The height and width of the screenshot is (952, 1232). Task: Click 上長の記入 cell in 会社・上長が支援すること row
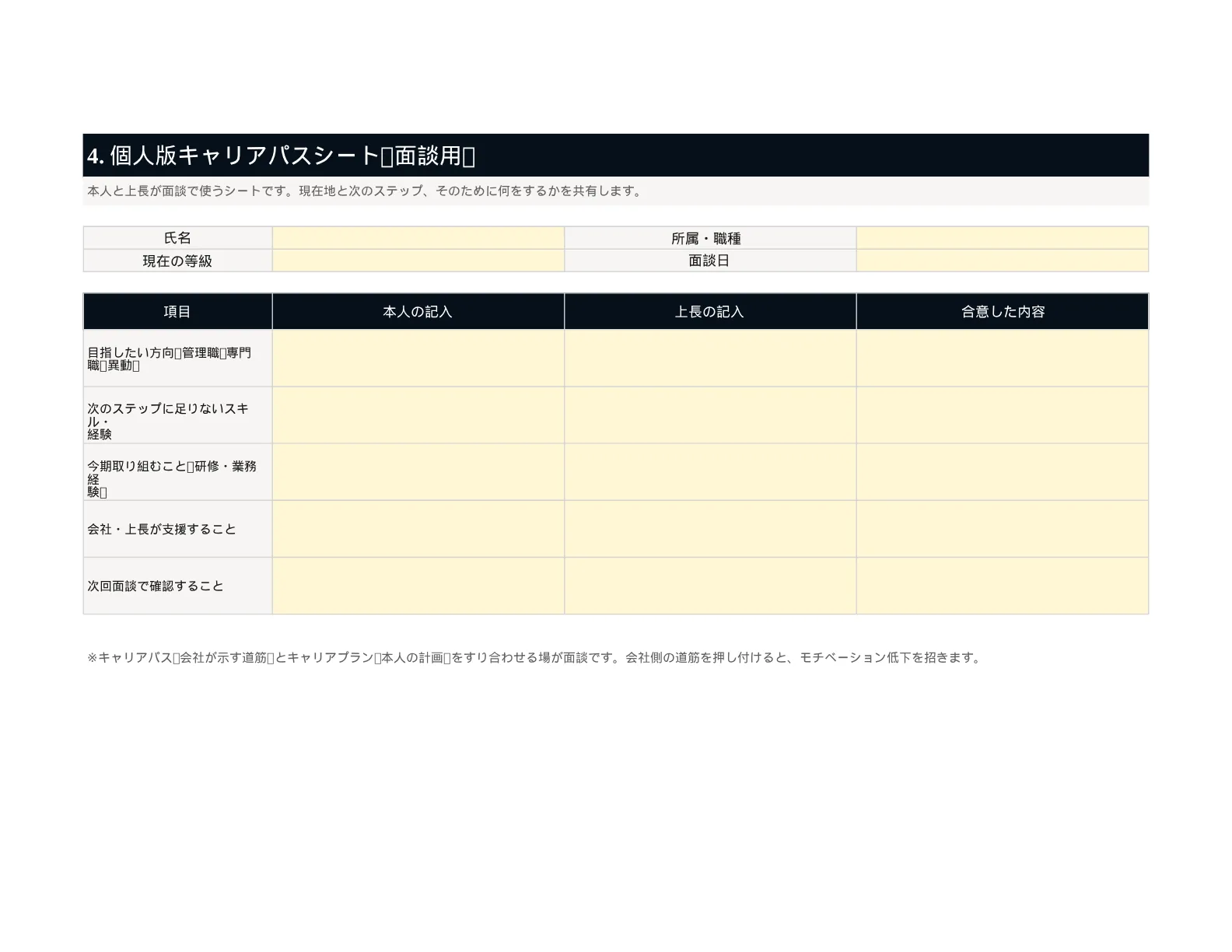pyautogui.click(x=710, y=529)
